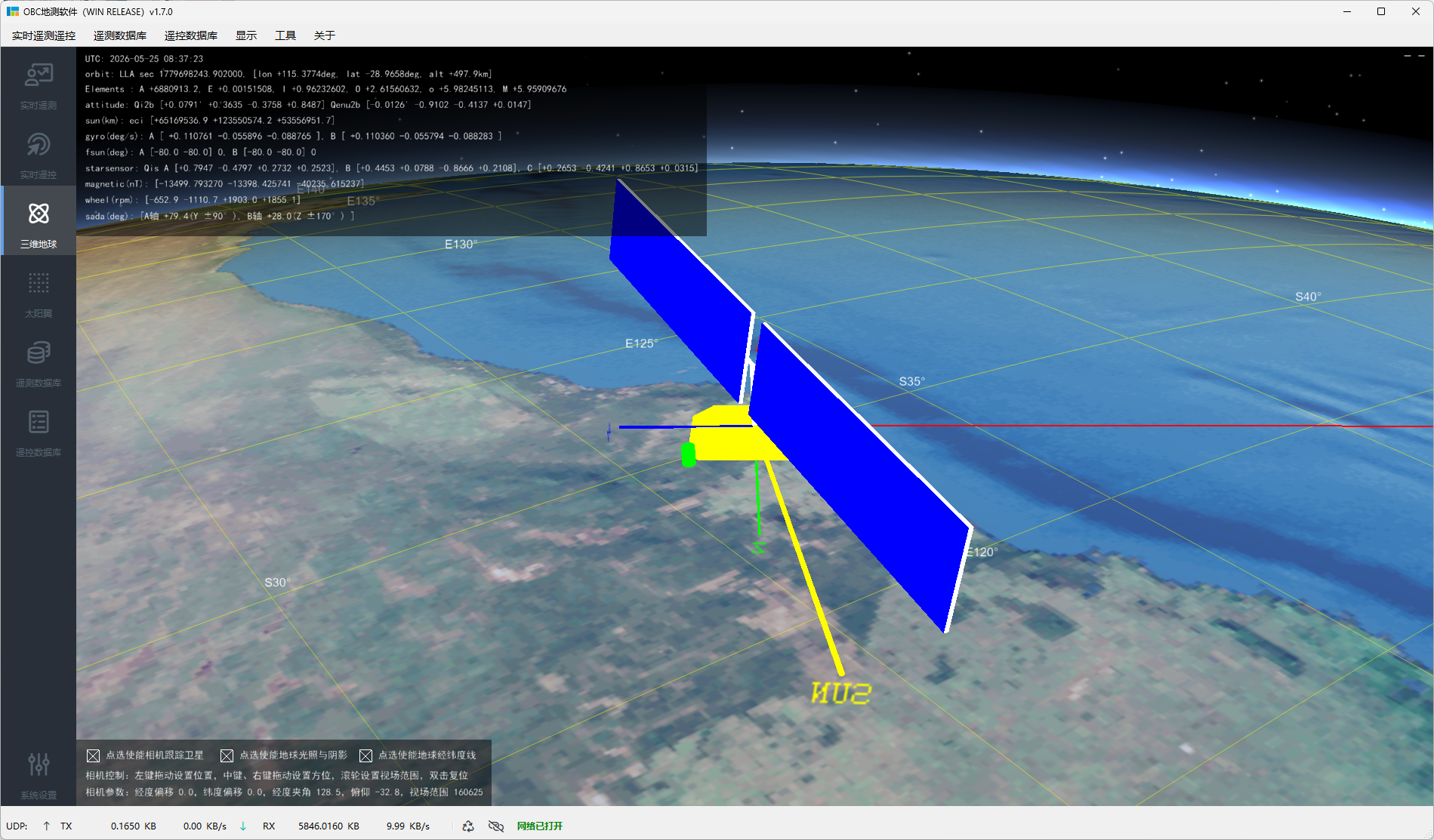The width and height of the screenshot is (1434, 840).
Task: Click the network link icon in status bar
Action: click(x=496, y=826)
